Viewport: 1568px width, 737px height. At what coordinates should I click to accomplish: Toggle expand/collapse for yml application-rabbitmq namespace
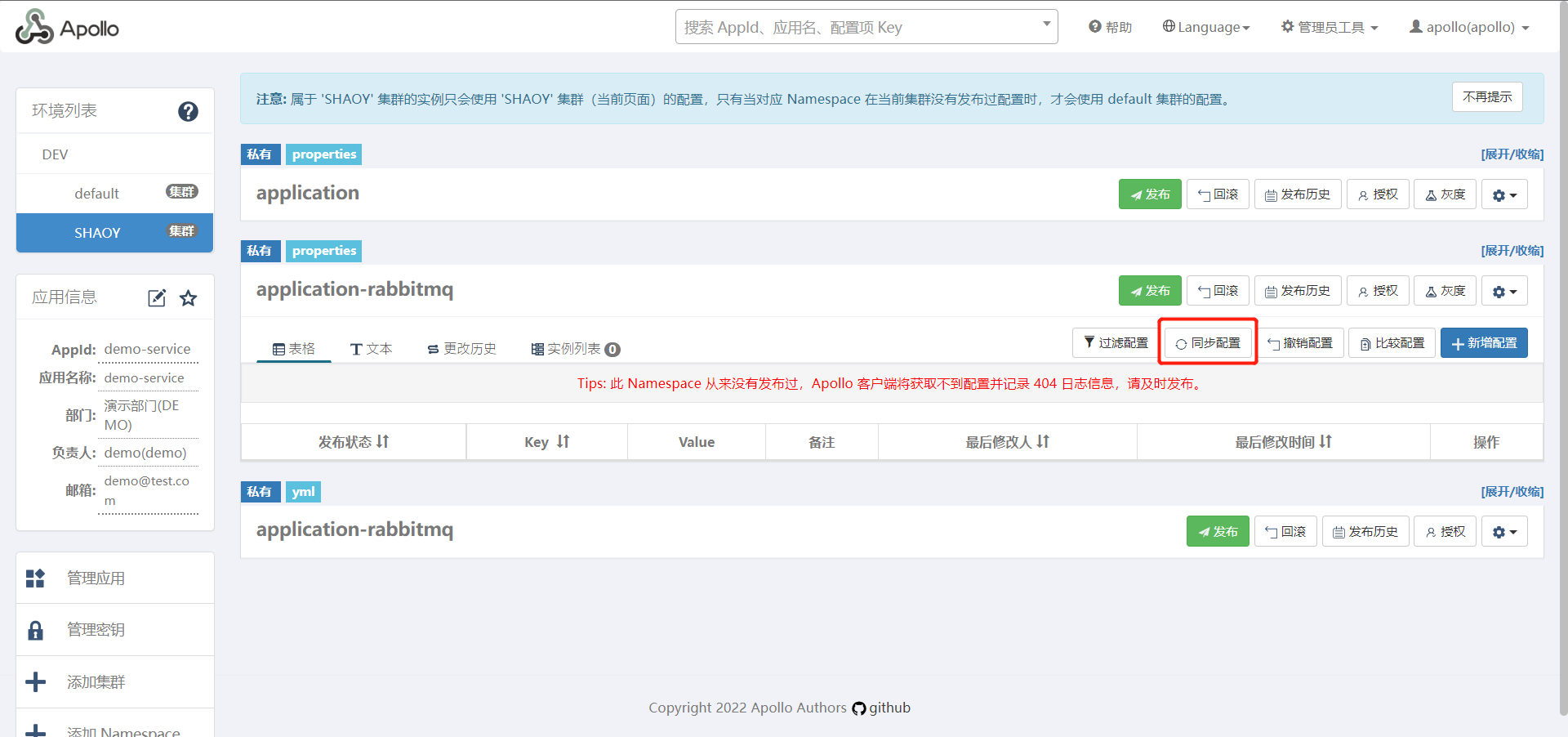point(1512,492)
